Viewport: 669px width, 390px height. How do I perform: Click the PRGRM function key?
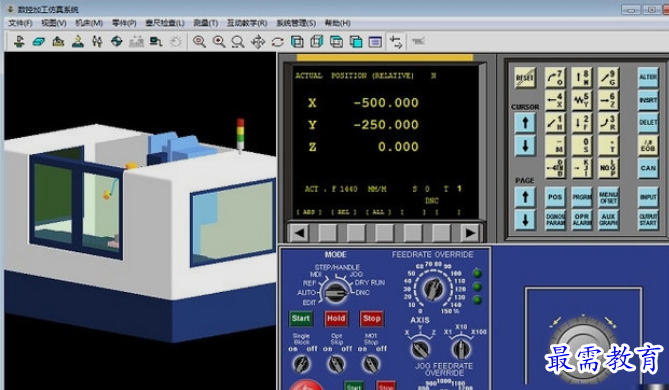click(x=582, y=197)
